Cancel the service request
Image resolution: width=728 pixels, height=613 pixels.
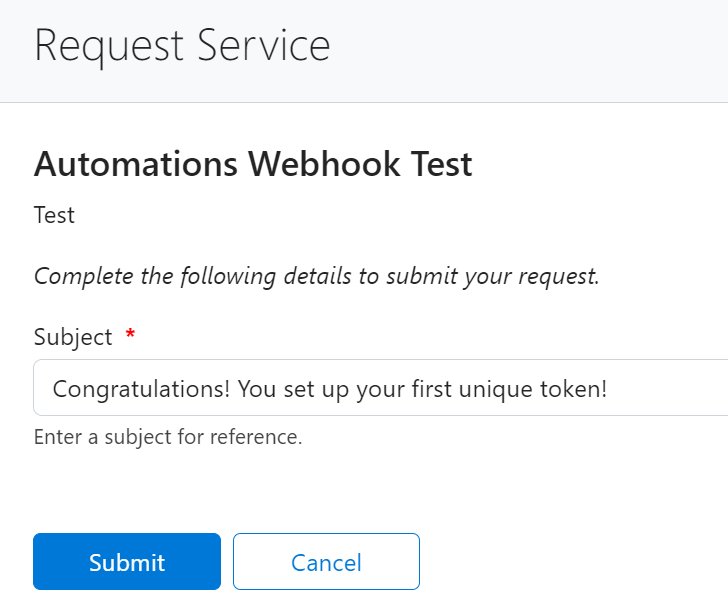pos(326,561)
